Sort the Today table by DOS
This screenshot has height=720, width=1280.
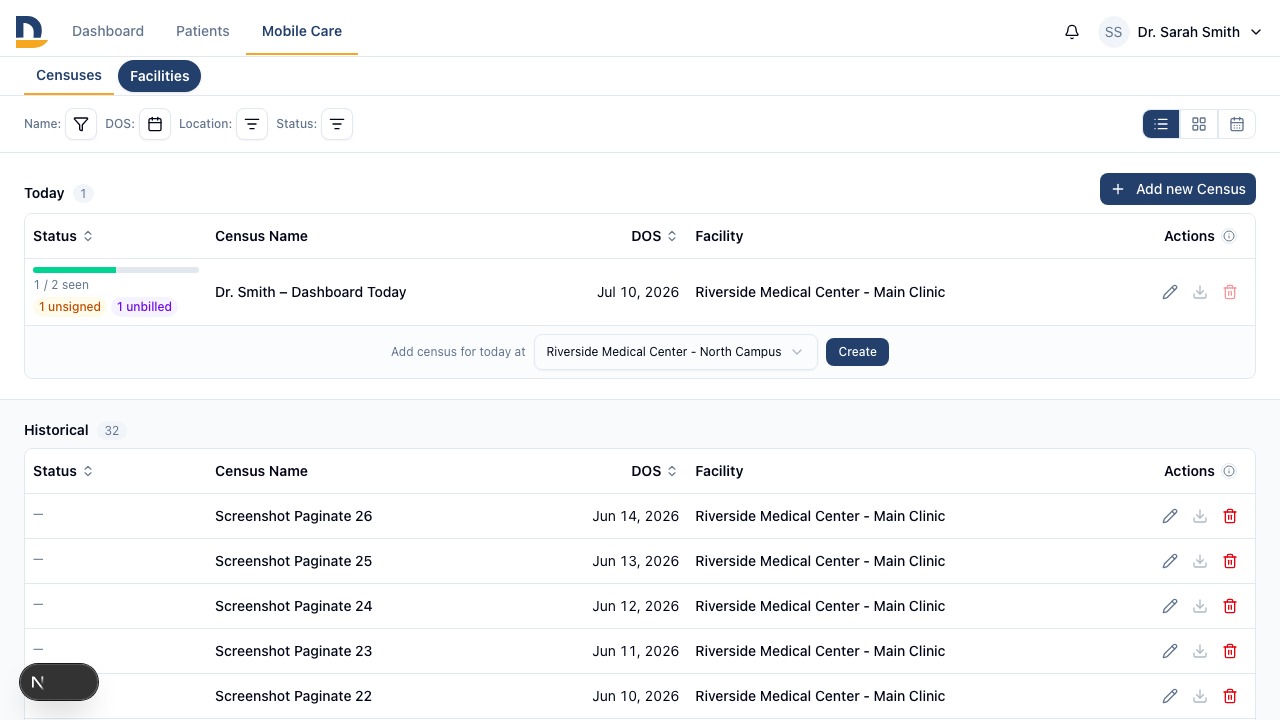(654, 236)
